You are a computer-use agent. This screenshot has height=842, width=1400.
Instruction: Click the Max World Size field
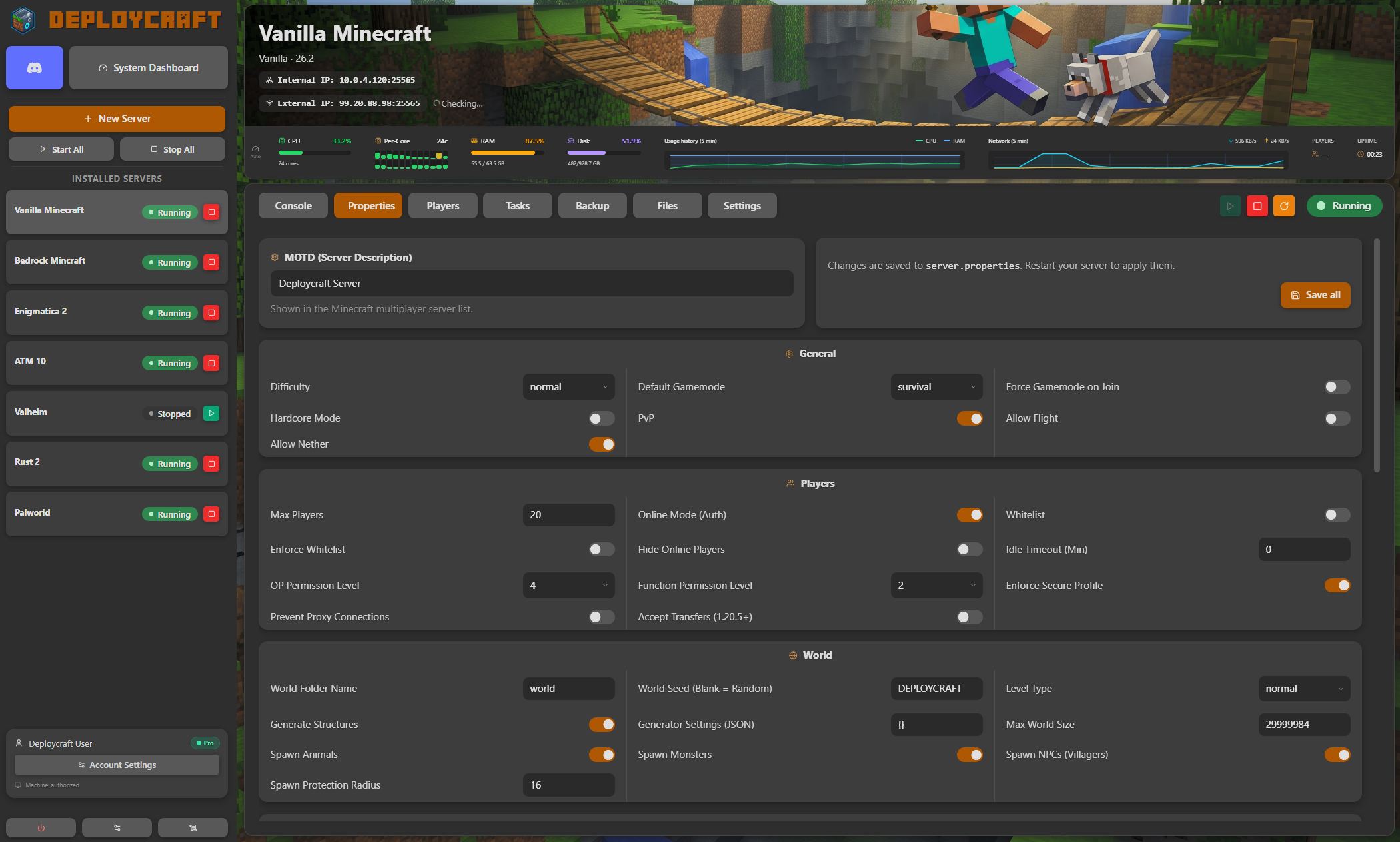tap(1304, 725)
